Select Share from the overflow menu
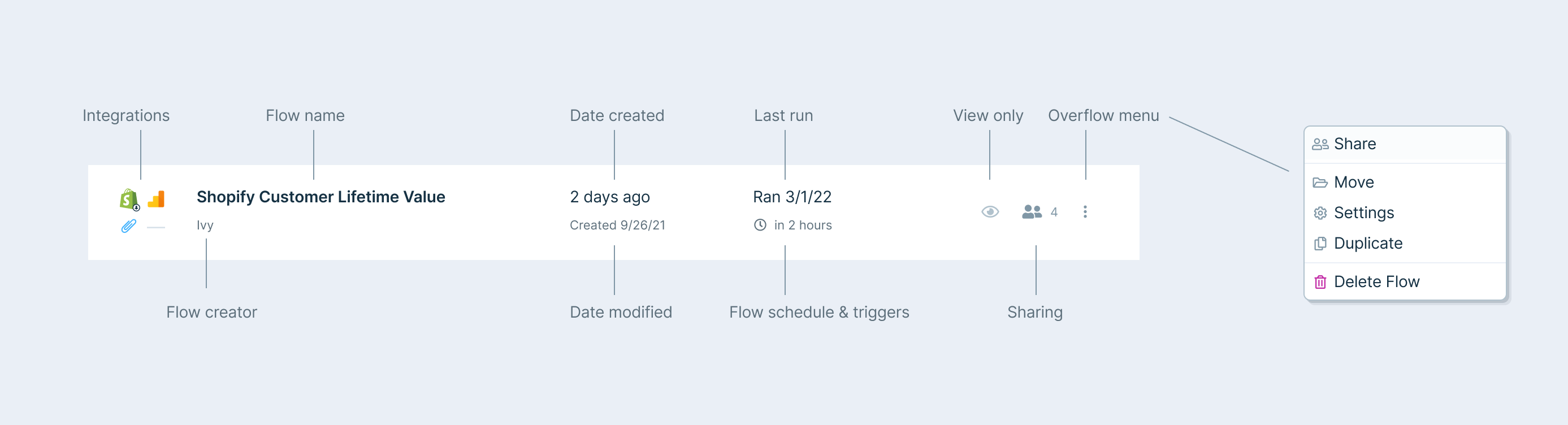 coord(1354,144)
